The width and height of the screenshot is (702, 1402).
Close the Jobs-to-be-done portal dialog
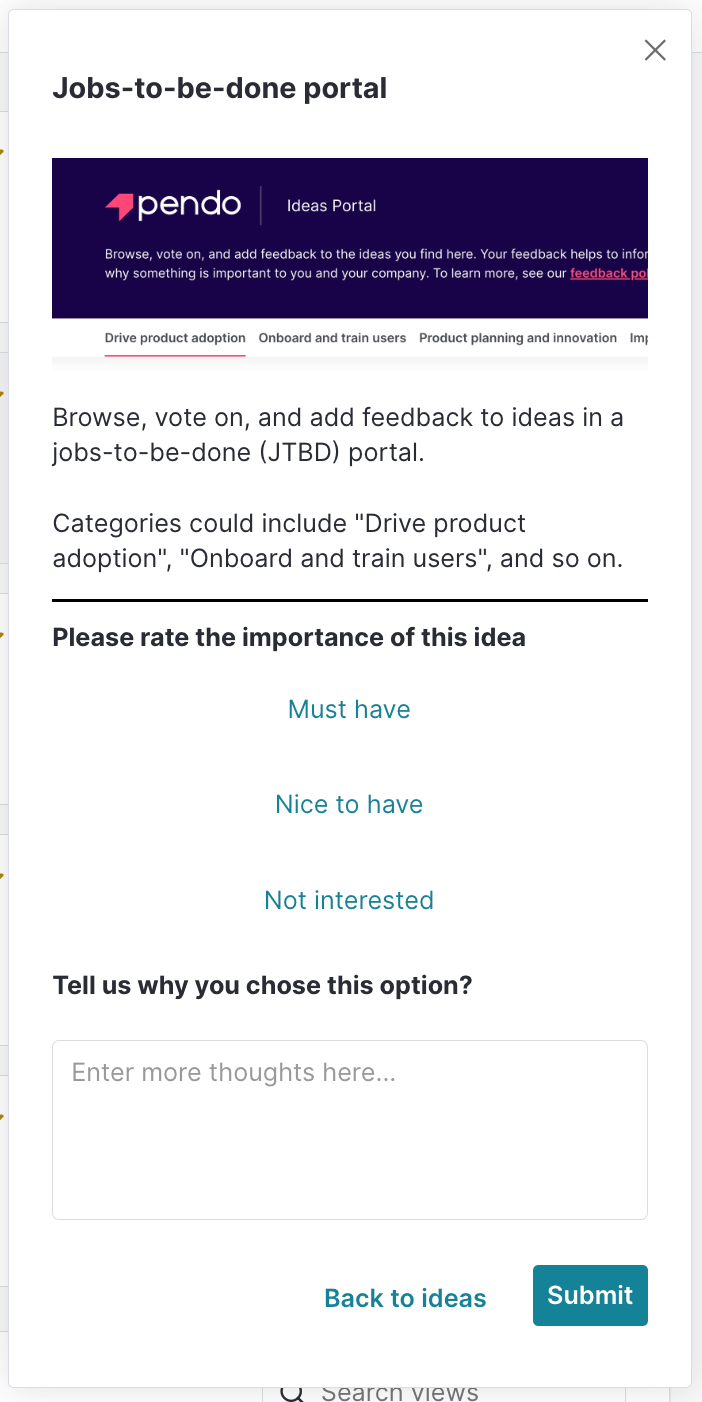coord(655,50)
